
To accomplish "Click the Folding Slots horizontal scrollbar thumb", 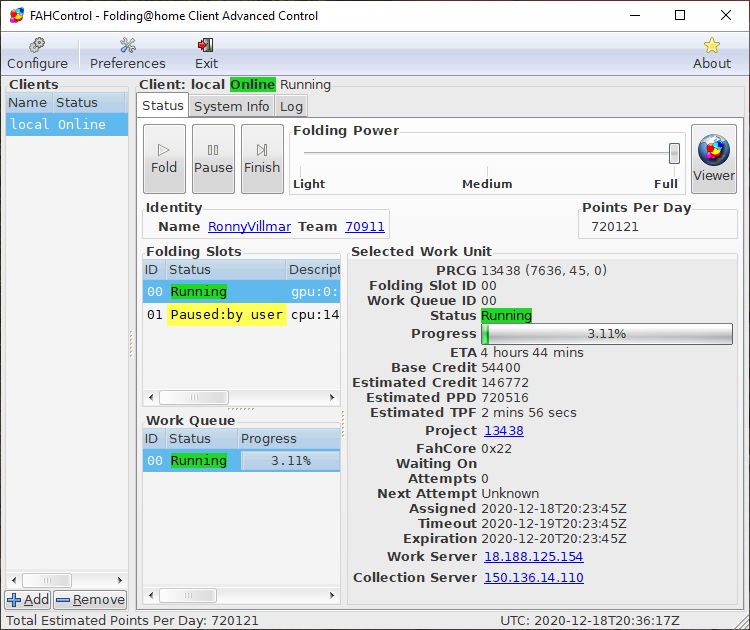I will point(194,397).
